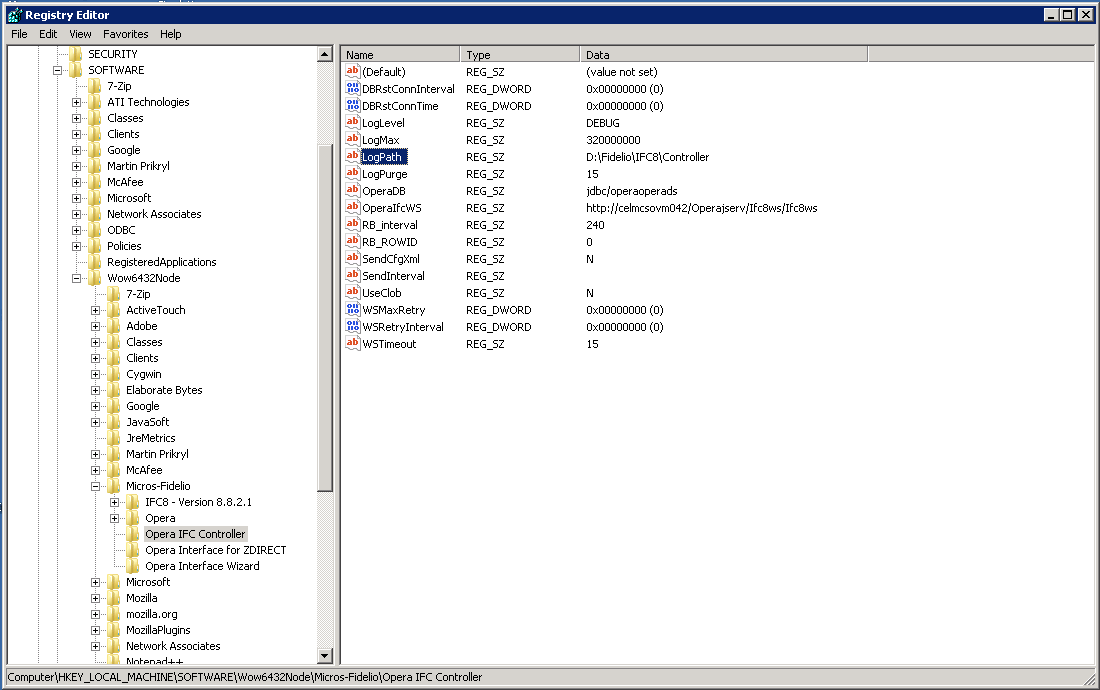Click the tree scrollbar down arrow
Viewport: 1100px width, 690px height.
coord(324,656)
